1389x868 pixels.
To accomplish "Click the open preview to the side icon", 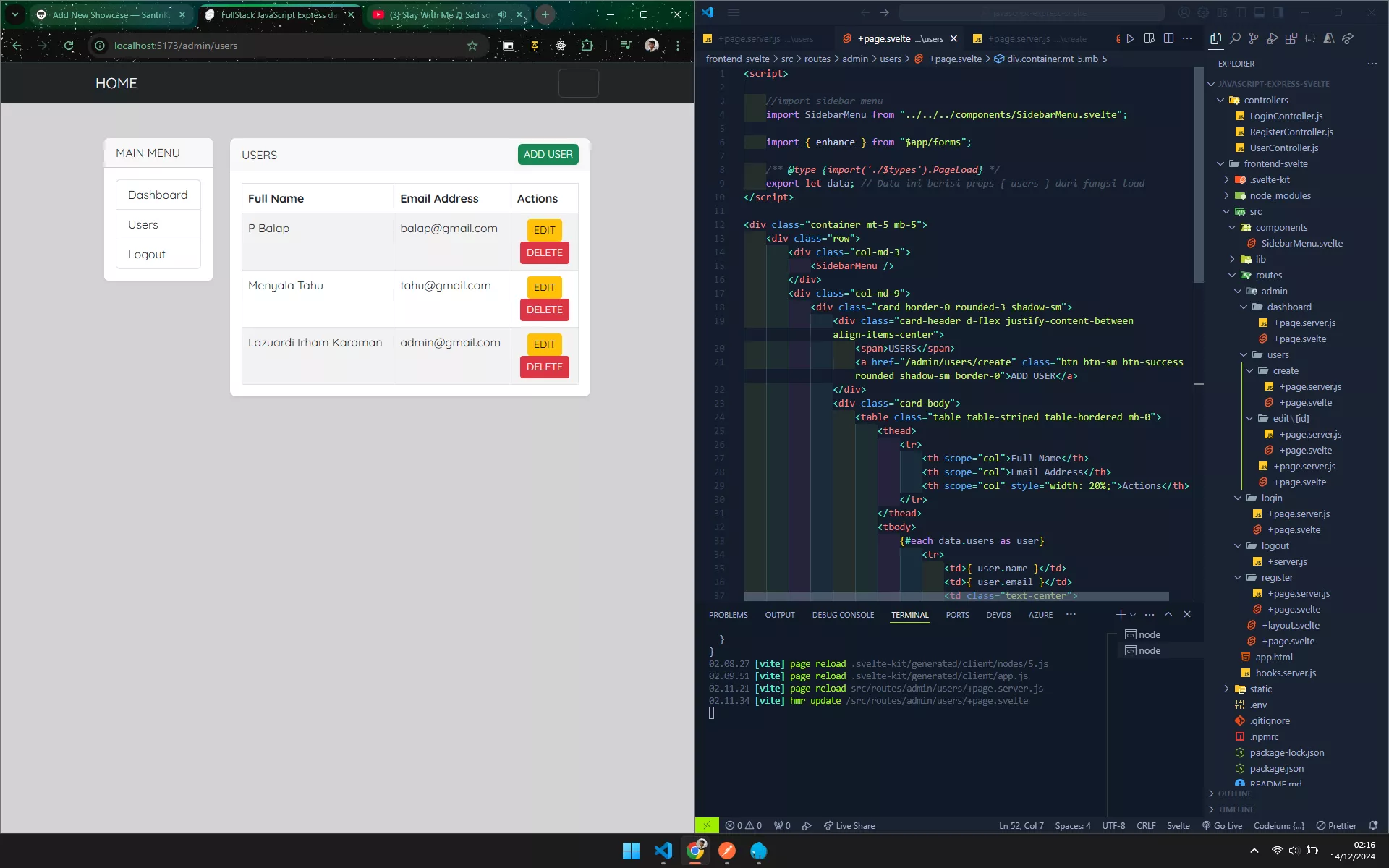I will 1150,38.
